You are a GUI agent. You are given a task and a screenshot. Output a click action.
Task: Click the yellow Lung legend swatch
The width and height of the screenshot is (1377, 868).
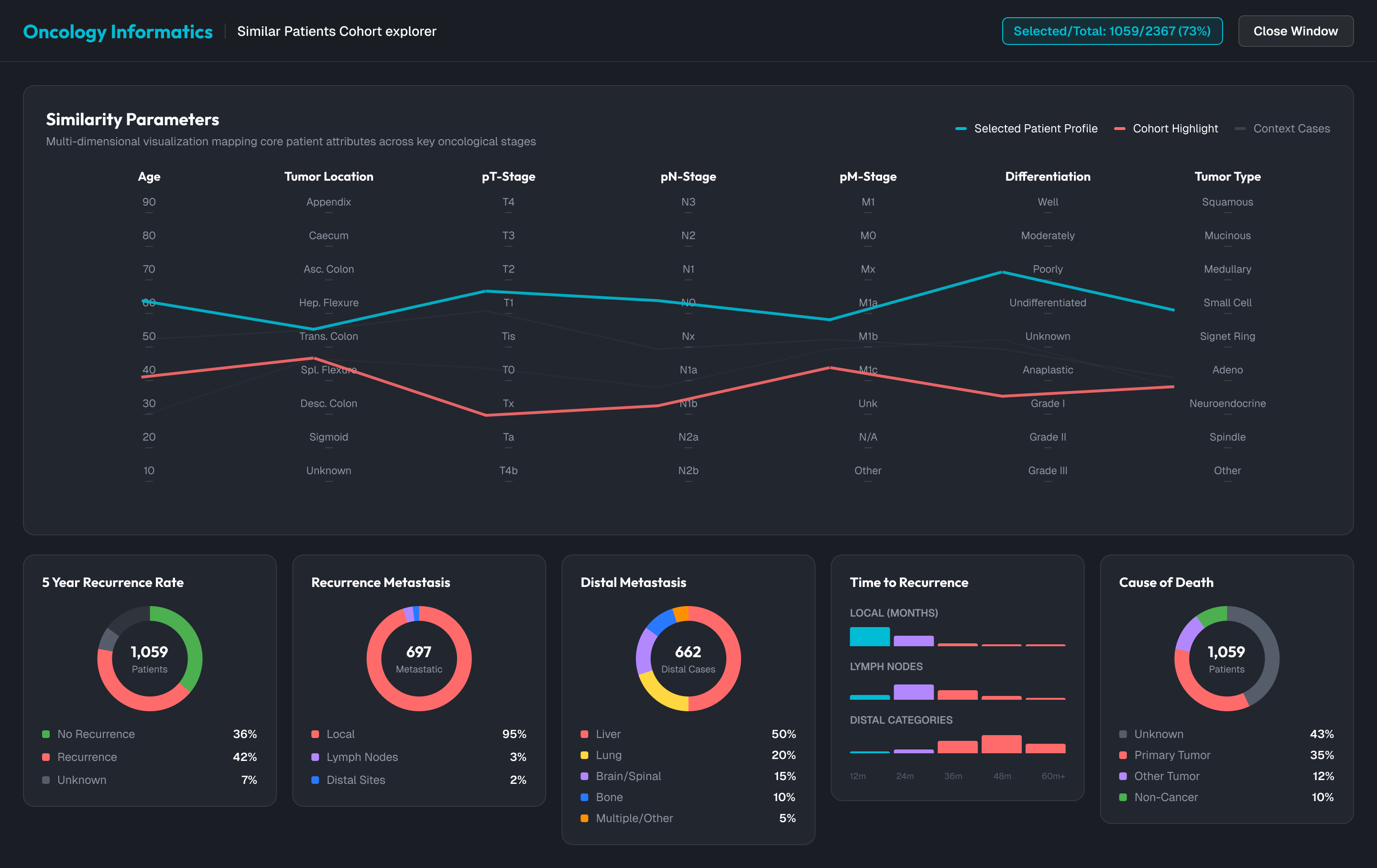click(x=584, y=755)
